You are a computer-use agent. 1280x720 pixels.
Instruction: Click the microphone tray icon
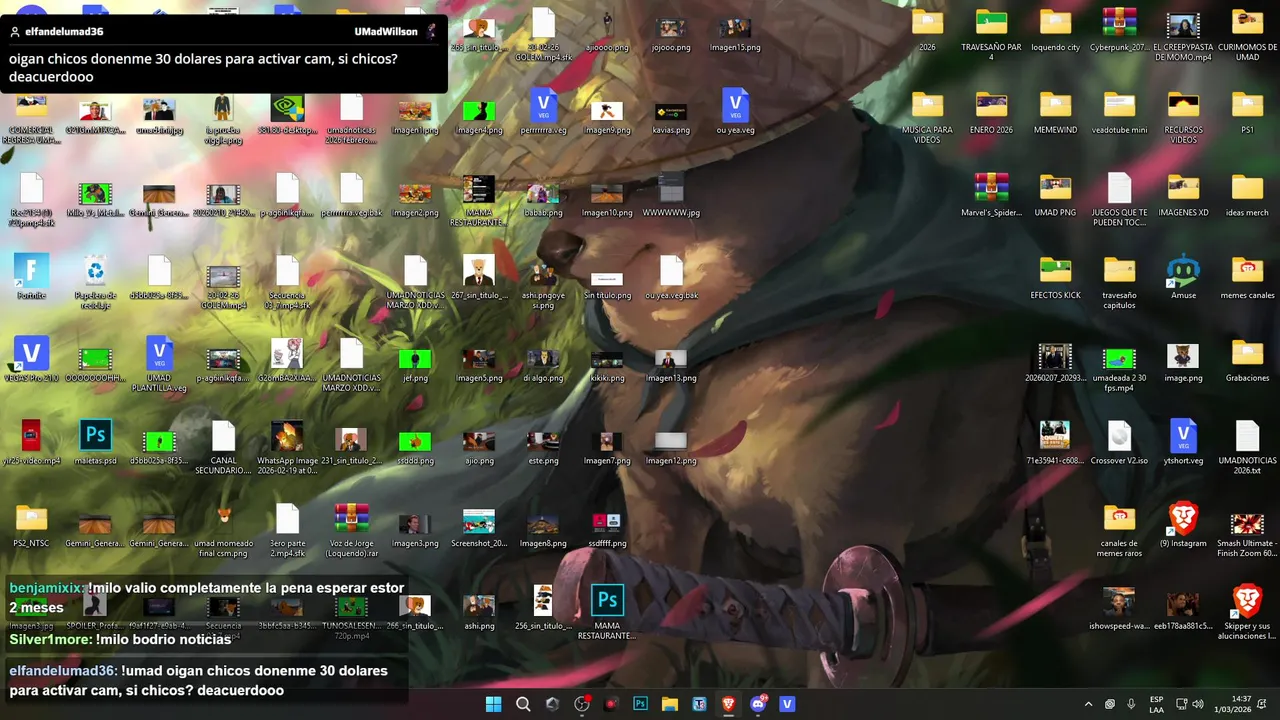tap(1131, 704)
